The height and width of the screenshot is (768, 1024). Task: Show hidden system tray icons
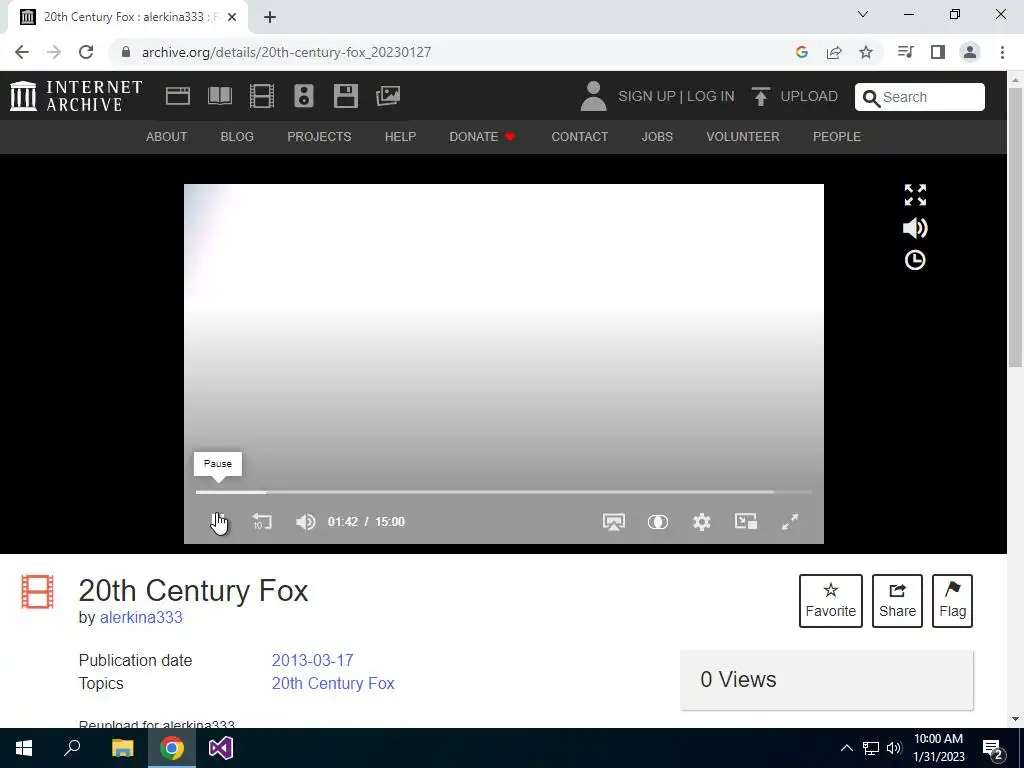[846, 748]
